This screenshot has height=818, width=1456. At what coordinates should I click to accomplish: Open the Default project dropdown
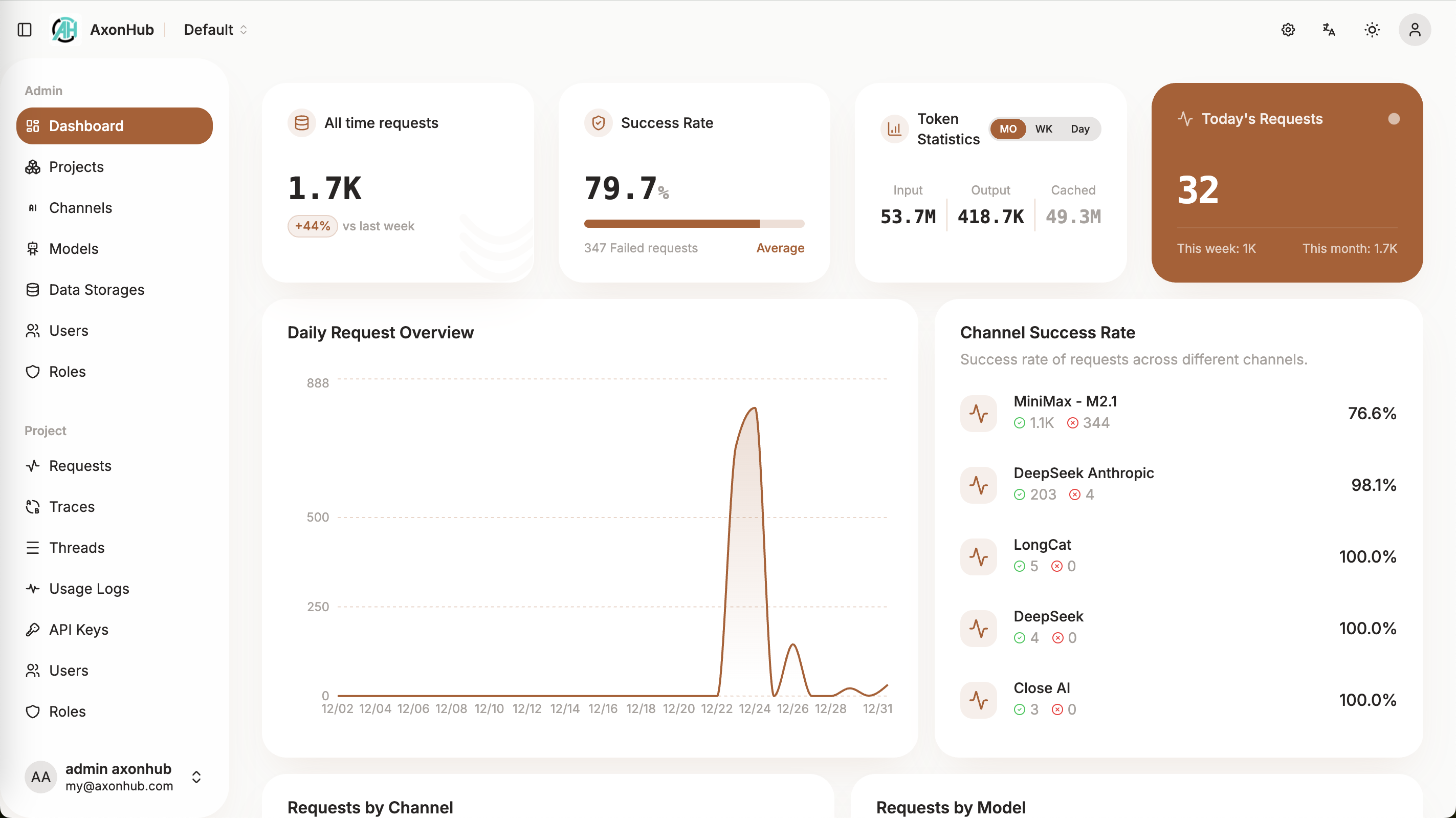215,29
